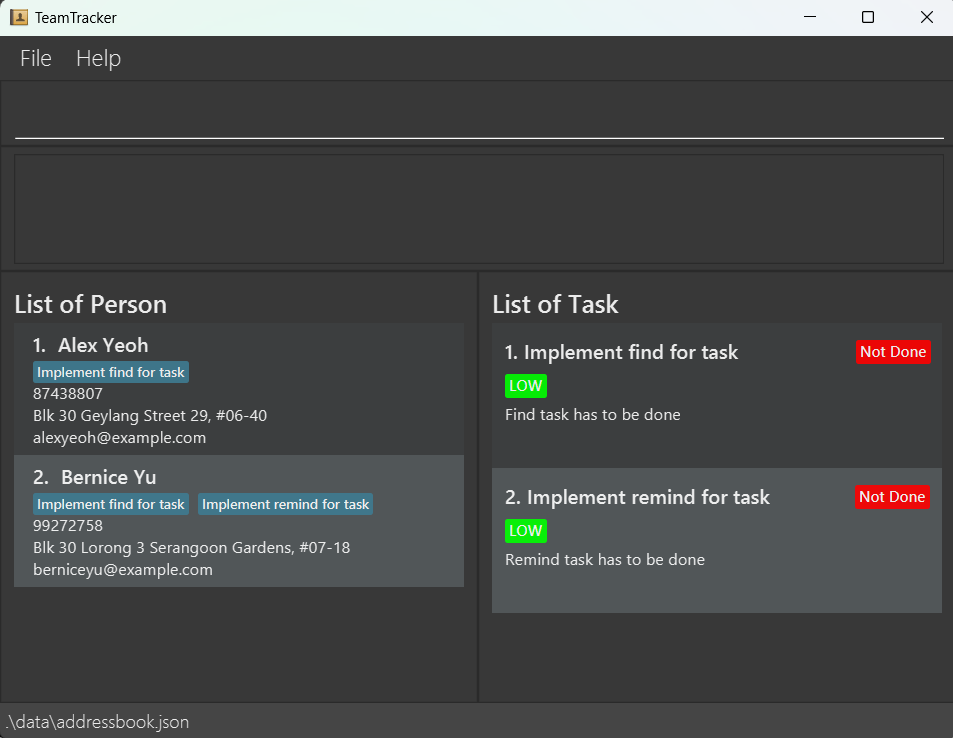Click LOW priority label on find task
This screenshot has height=738, width=953.
(526, 386)
